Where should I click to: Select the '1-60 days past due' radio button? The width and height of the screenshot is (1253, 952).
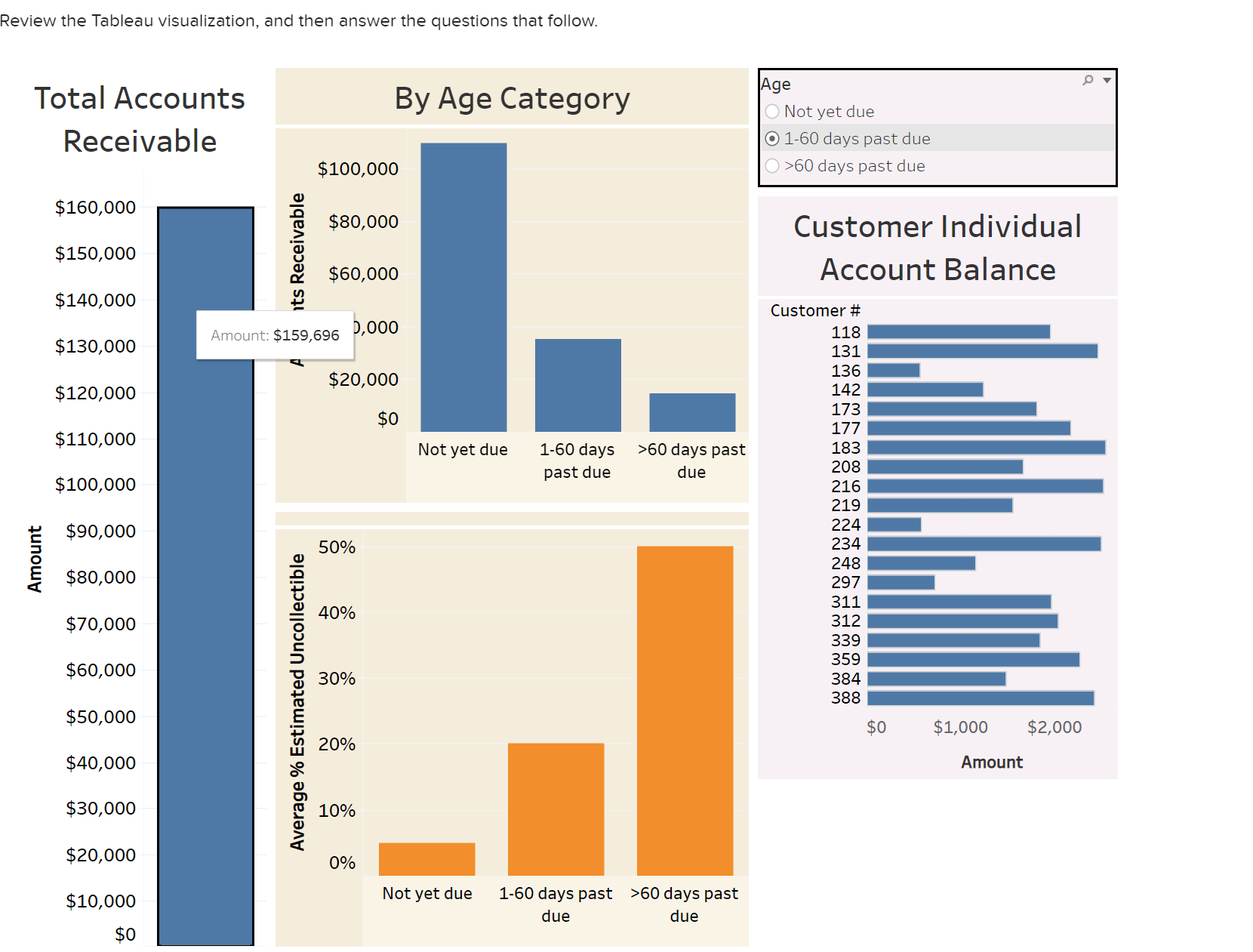(772, 138)
